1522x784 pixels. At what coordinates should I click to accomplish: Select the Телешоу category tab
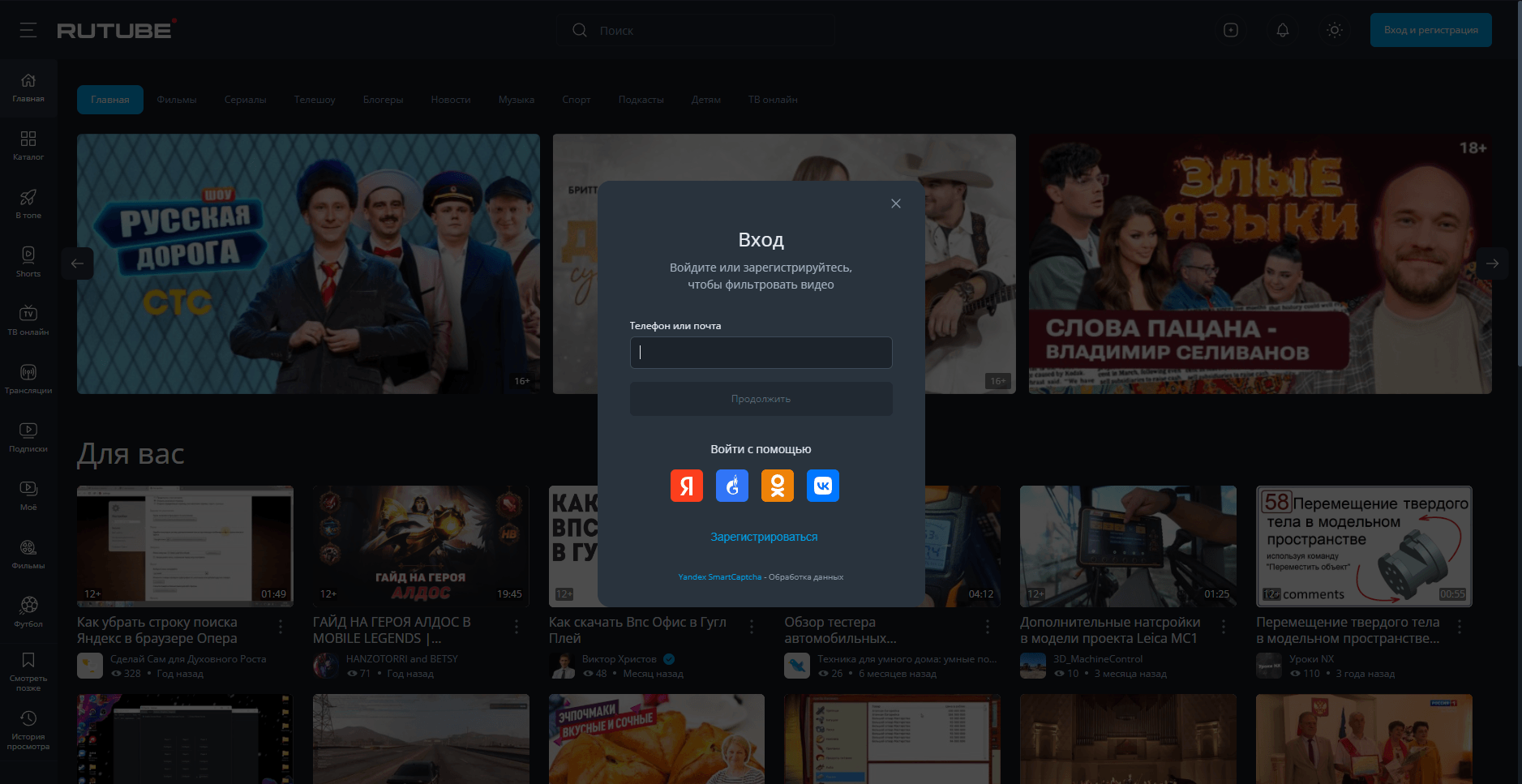pyautogui.click(x=315, y=100)
